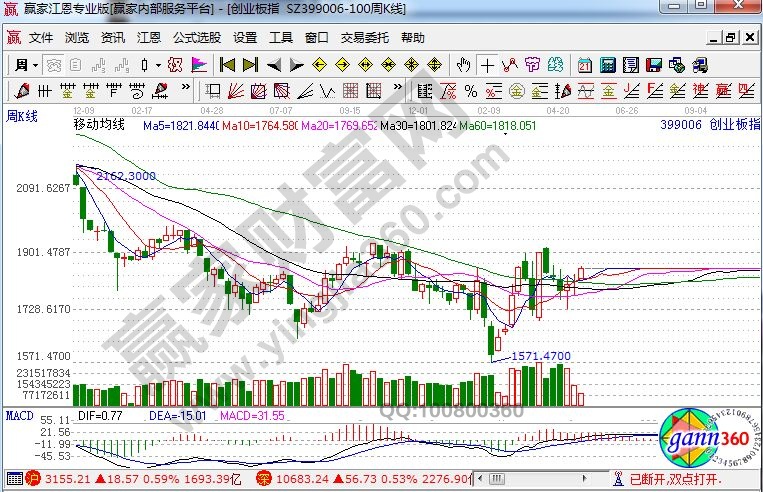Click the 已断开,双点打开 connection status

(x=675, y=479)
